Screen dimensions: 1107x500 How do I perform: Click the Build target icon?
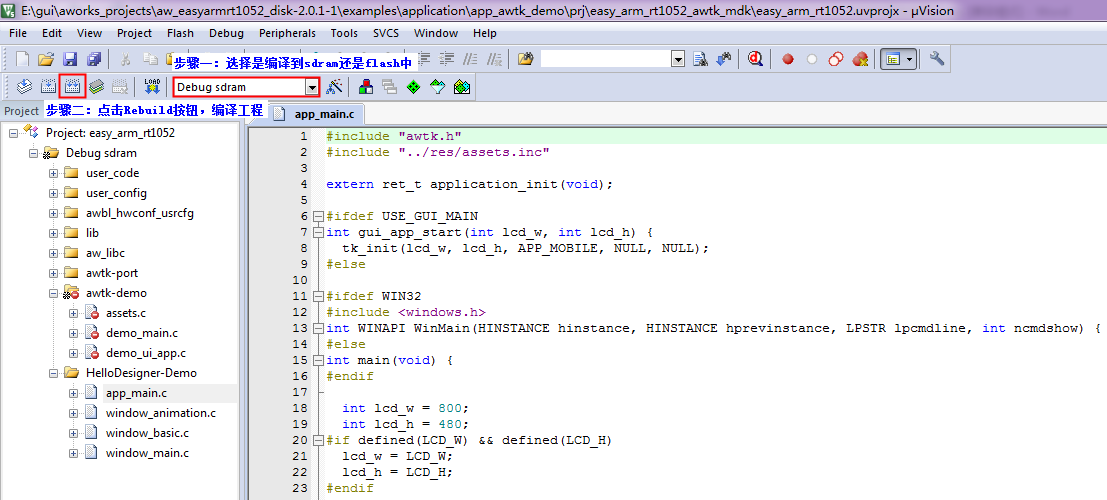[48, 87]
